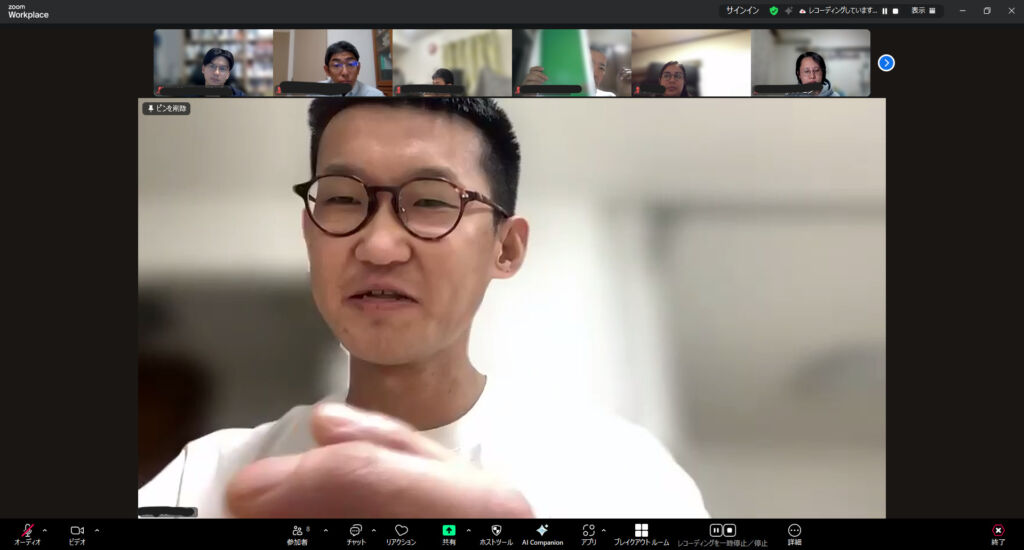Open the アプリ apps icon
The height and width of the screenshot is (550, 1024).
click(x=588, y=531)
